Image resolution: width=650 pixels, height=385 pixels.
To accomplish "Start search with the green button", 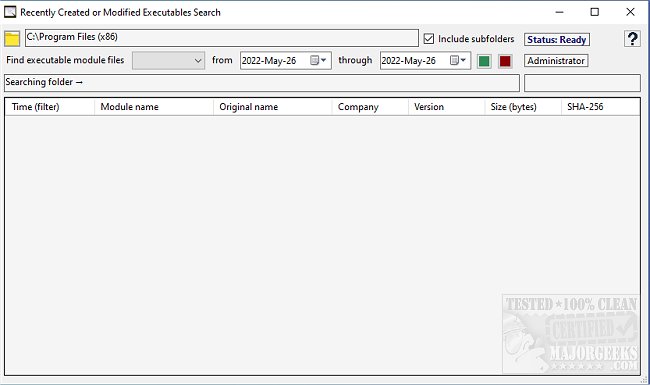I will 484,61.
